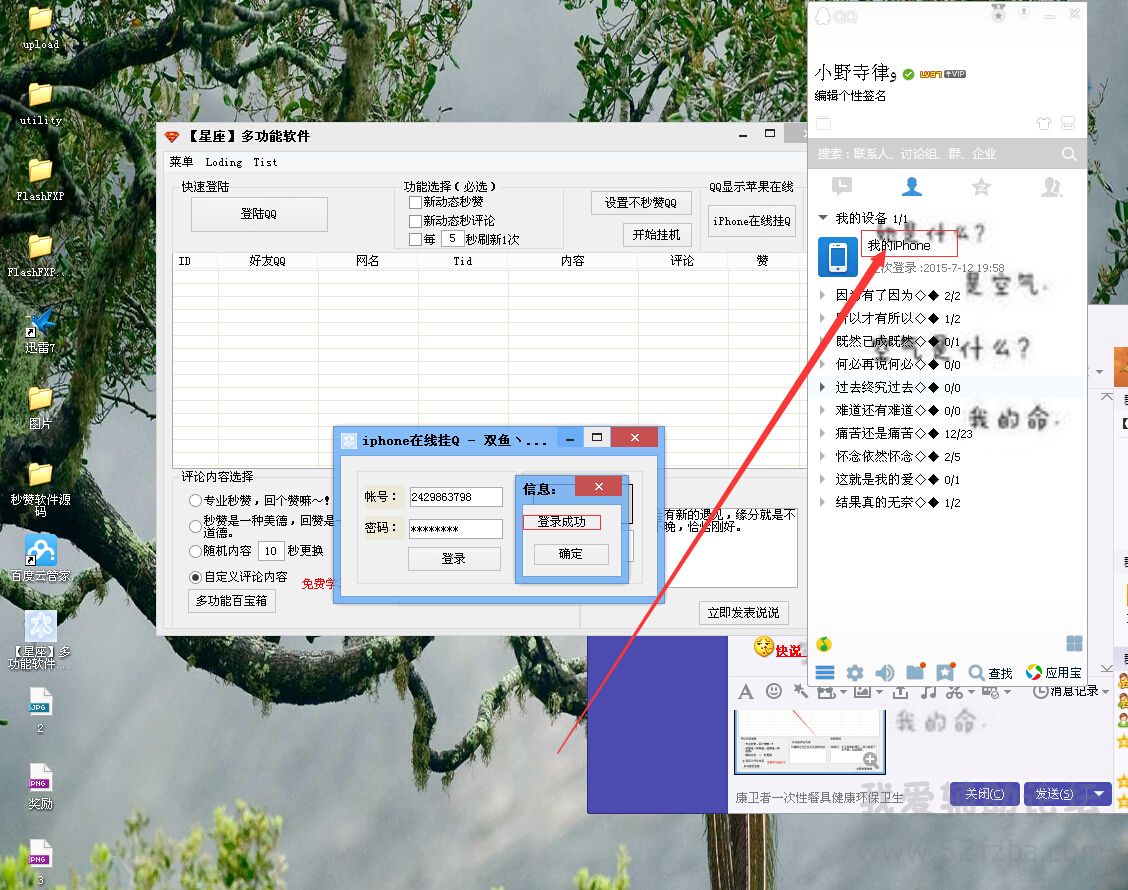Click 开始挂机 button
The image size is (1128, 890).
(657, 235)
